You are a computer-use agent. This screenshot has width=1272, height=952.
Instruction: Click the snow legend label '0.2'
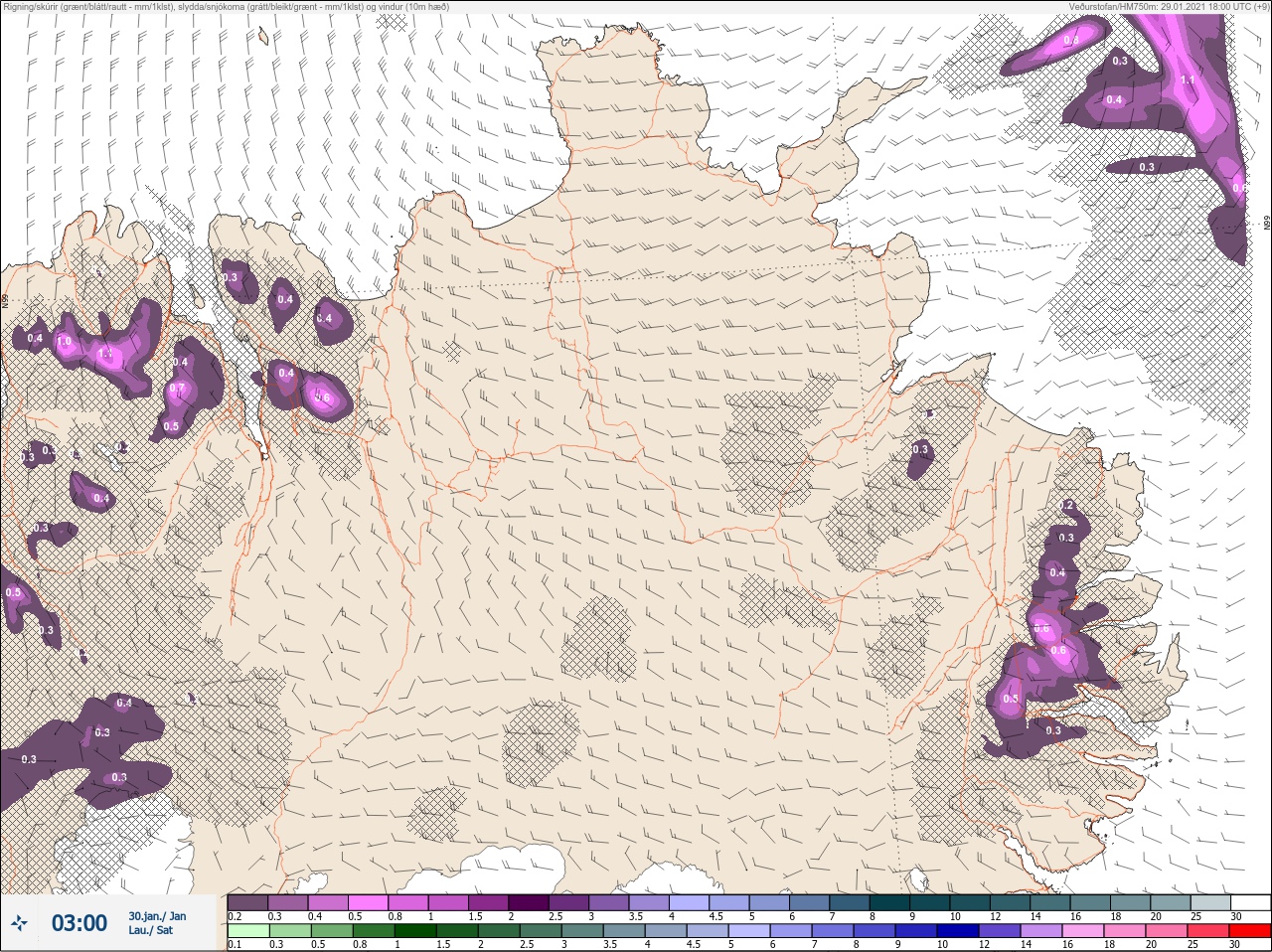235,916
